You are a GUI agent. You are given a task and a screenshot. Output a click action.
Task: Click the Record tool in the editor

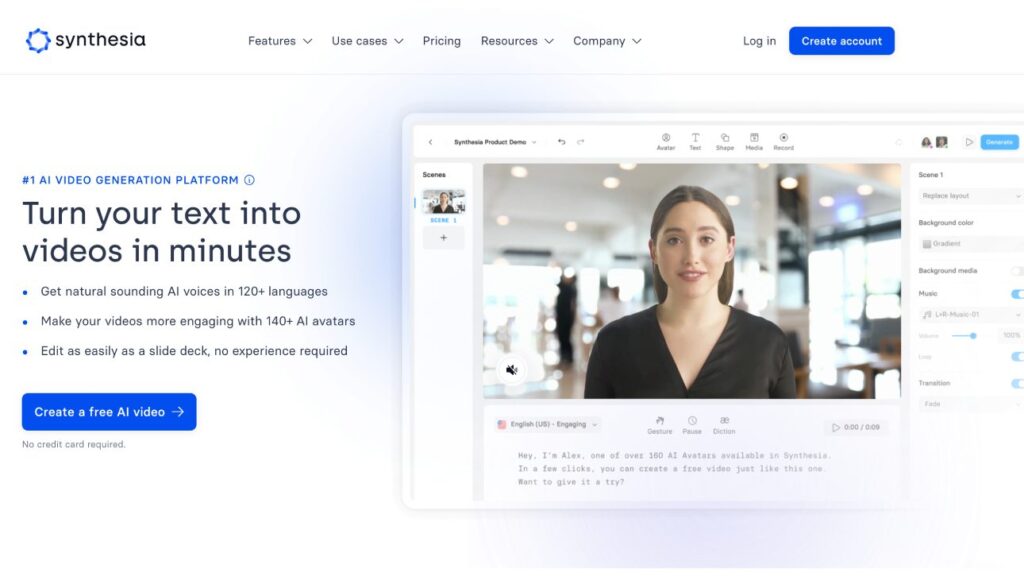[x=784, y=142]
